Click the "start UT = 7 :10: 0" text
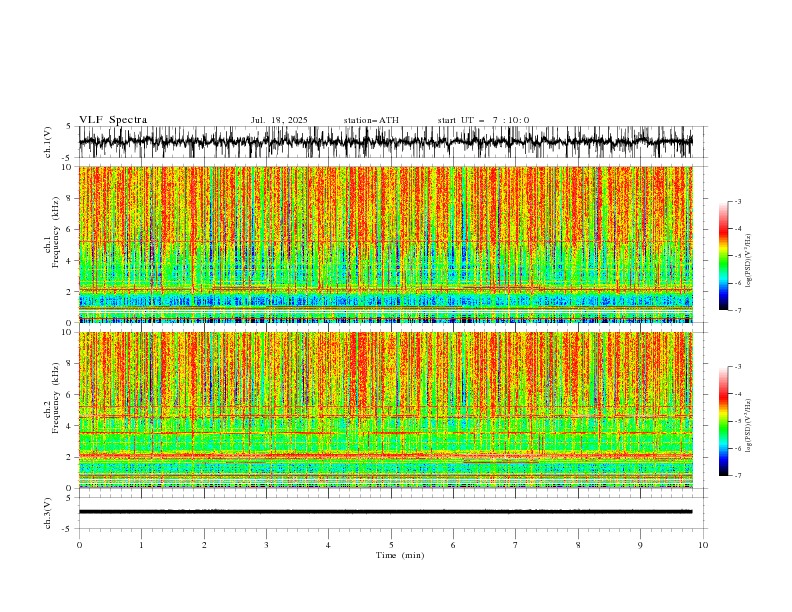Viewport: 792px width, 612px height. 483,120
